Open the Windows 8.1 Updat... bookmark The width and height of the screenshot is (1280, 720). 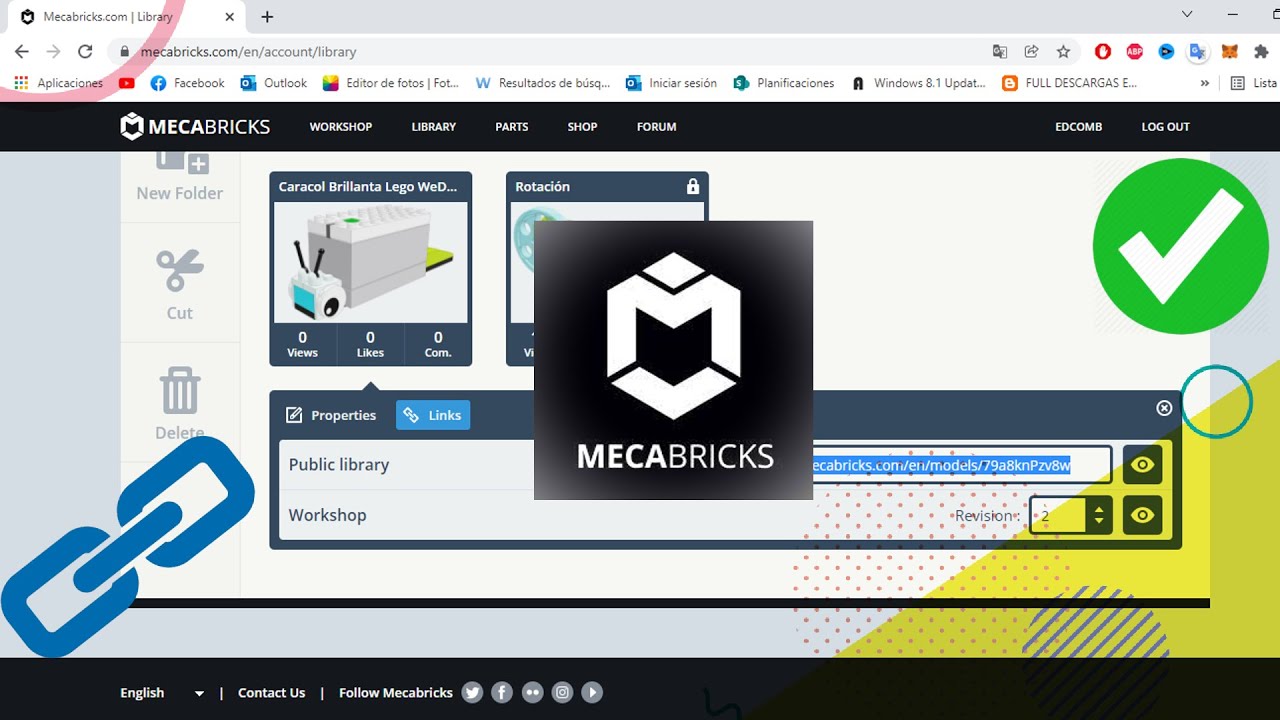click(919, 83)
